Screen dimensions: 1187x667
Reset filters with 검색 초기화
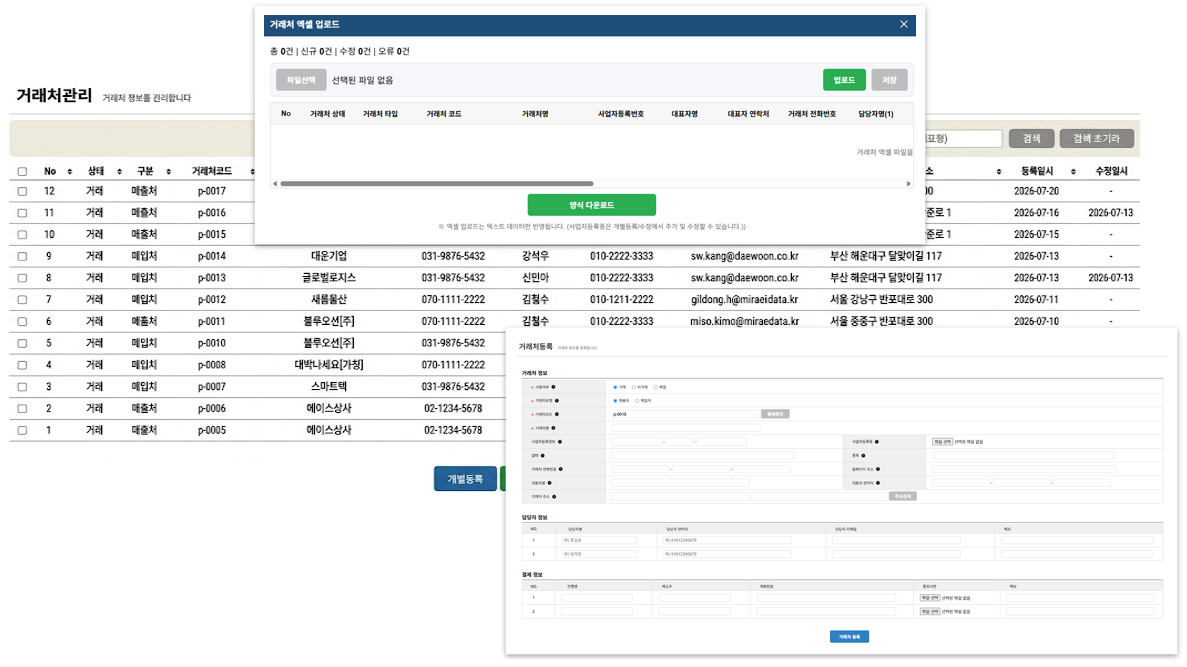click(x=1096, y=139)
